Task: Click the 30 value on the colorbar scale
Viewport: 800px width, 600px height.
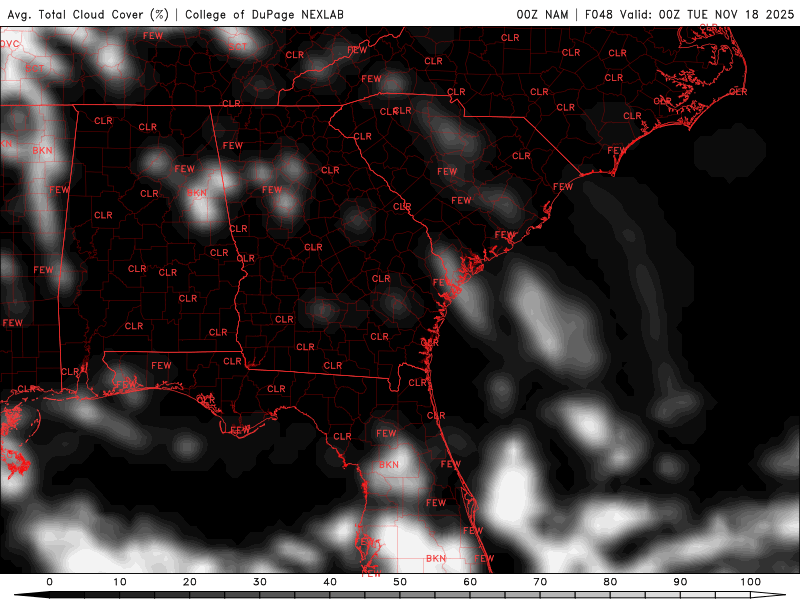Action: click(x=260, y=582)
